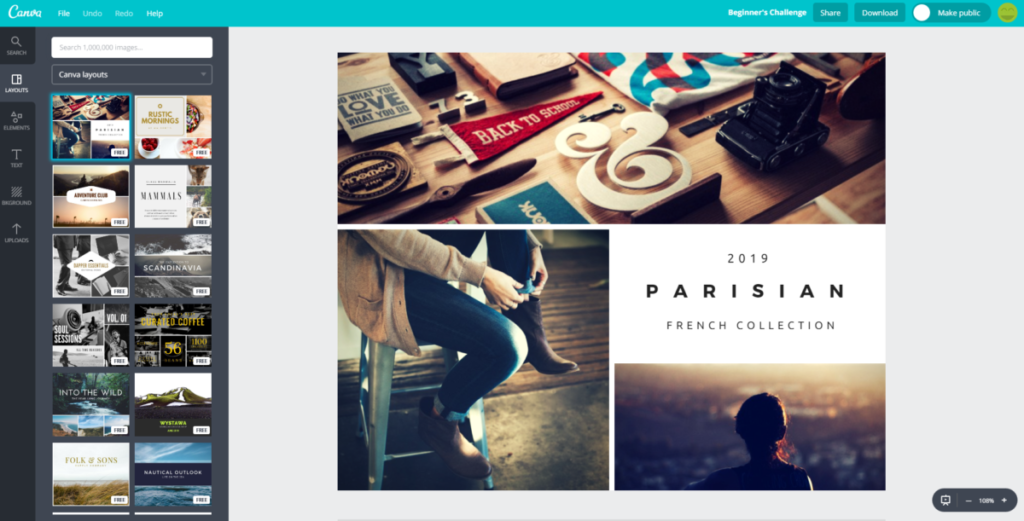
Task: Zoom in with the plus icon
Action: tap(1004, 500)
